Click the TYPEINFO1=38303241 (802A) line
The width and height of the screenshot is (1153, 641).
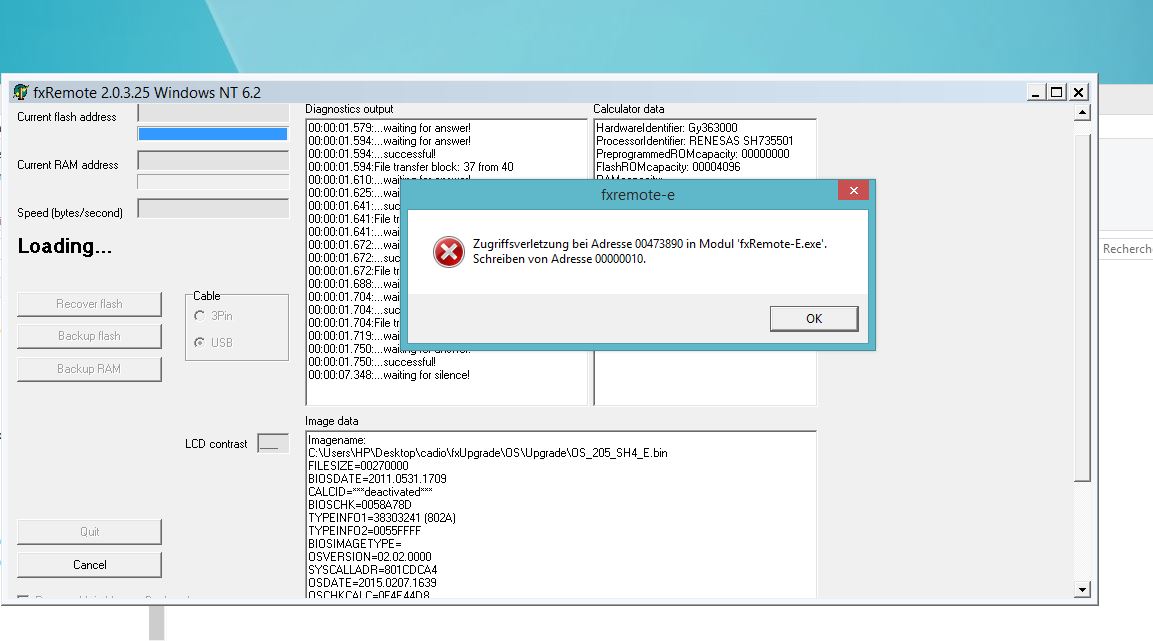click(x=382, y=518)
